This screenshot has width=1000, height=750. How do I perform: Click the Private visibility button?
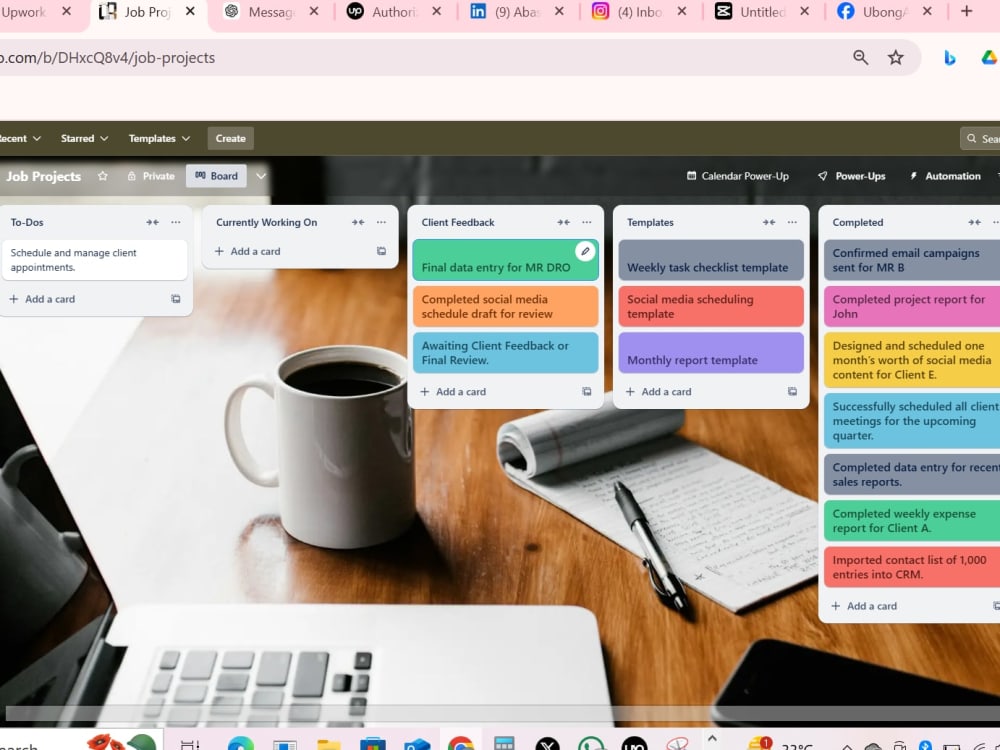(x=151, y=176)
